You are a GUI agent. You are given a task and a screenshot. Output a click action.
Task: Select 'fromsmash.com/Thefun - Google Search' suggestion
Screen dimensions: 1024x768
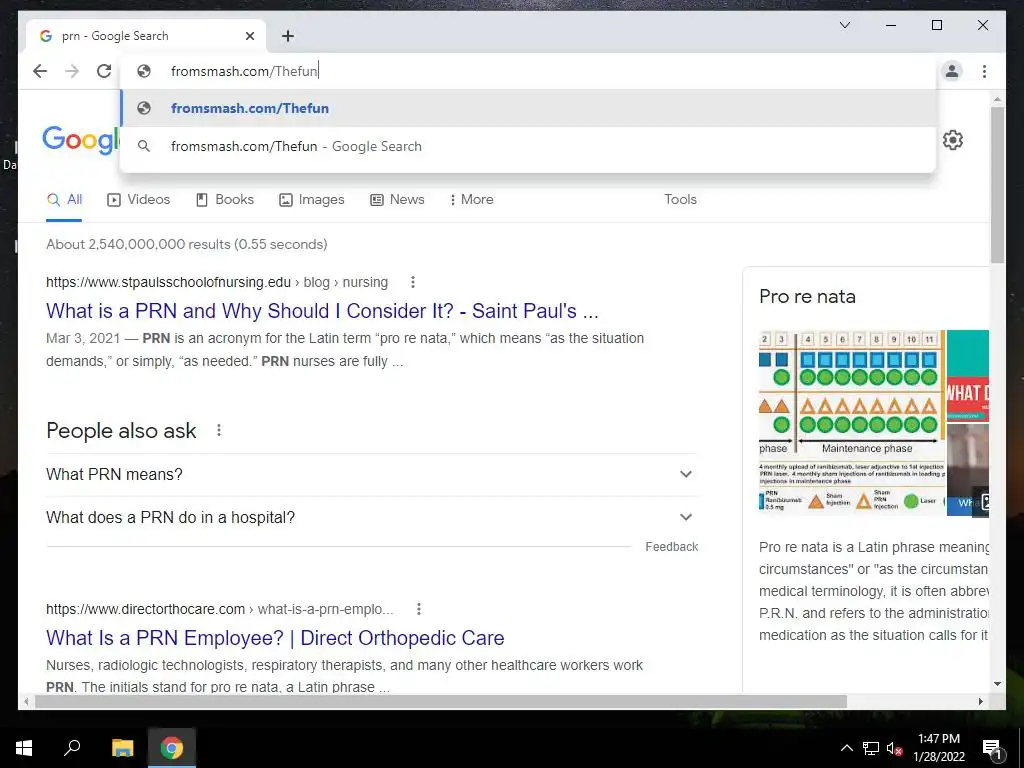(x=528, y=146)
